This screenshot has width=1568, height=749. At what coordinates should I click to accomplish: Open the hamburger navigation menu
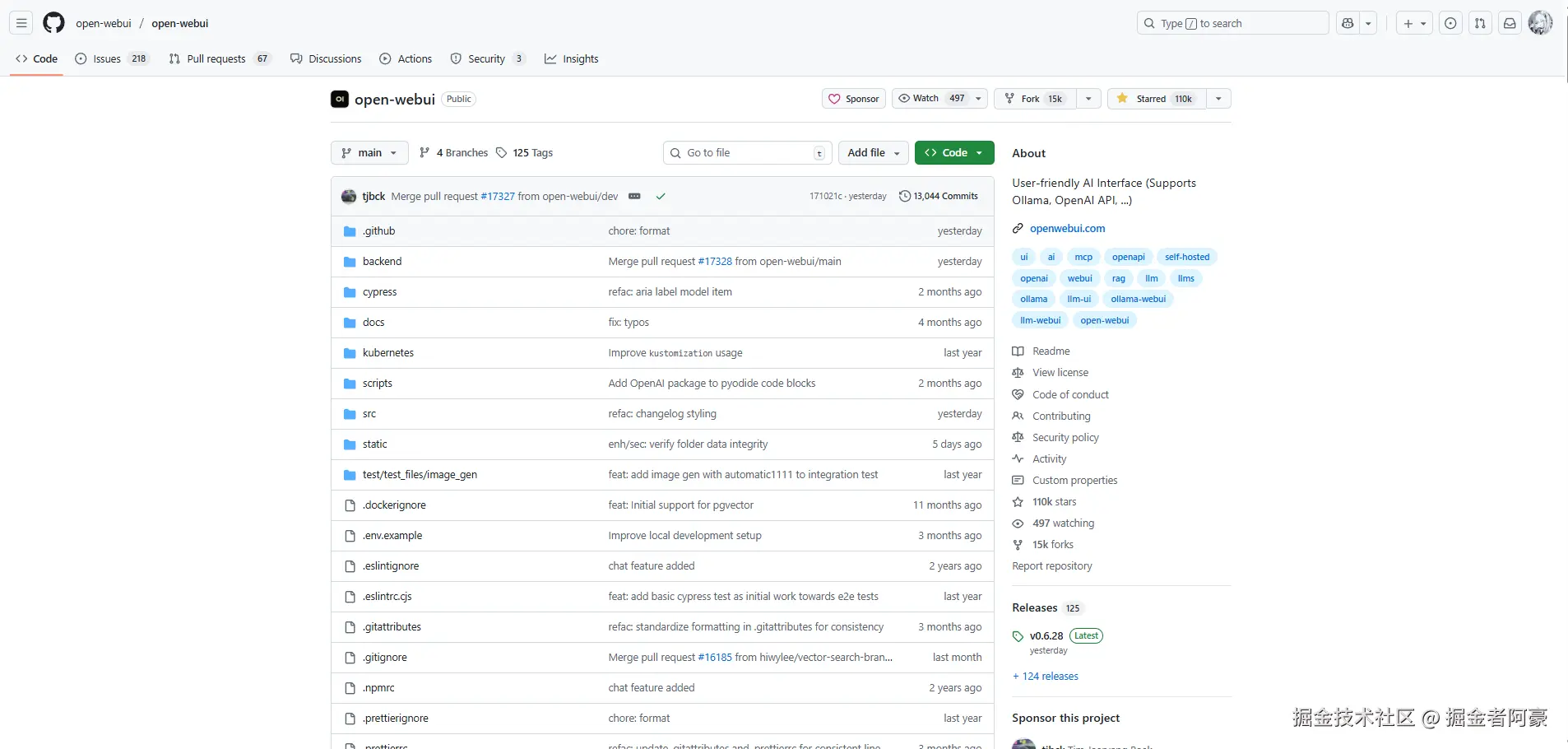22,23
